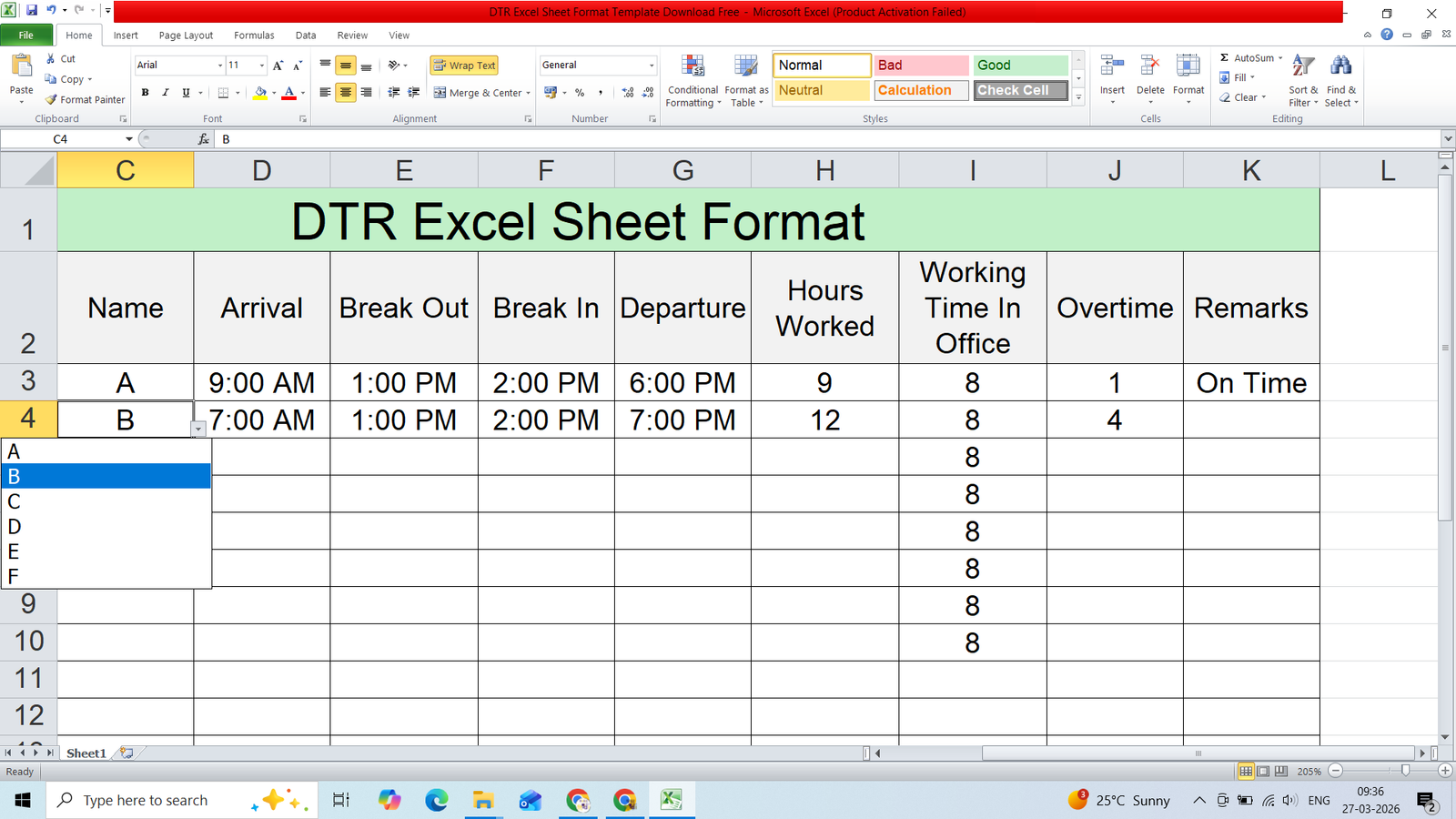Select option C in dropdown list
Image resolution: width=1456 pixels, height=819 pixels.
106,501
